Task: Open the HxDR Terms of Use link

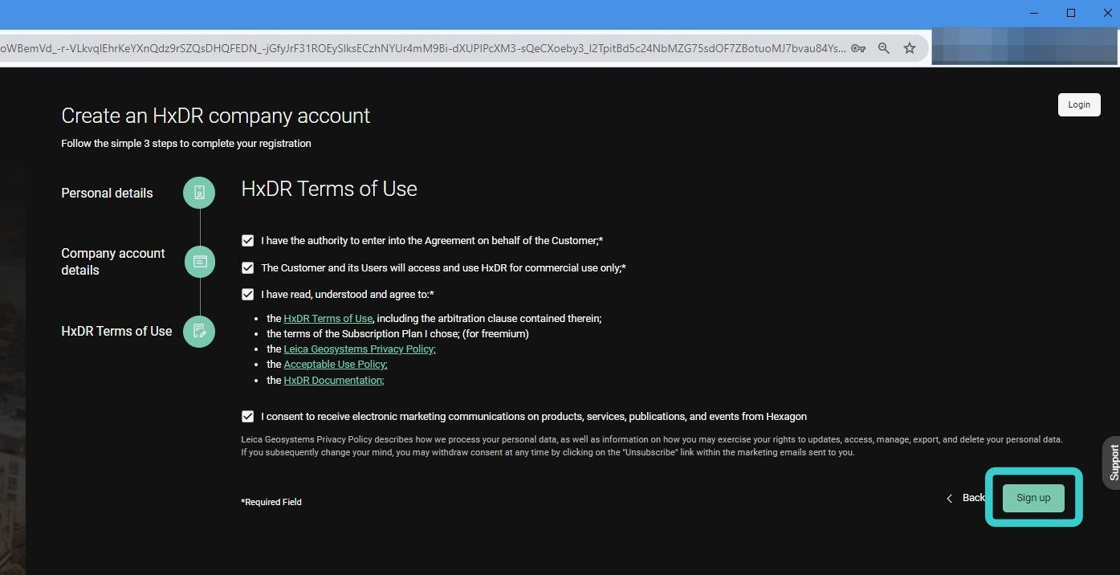Action: (x=328, y=319)
